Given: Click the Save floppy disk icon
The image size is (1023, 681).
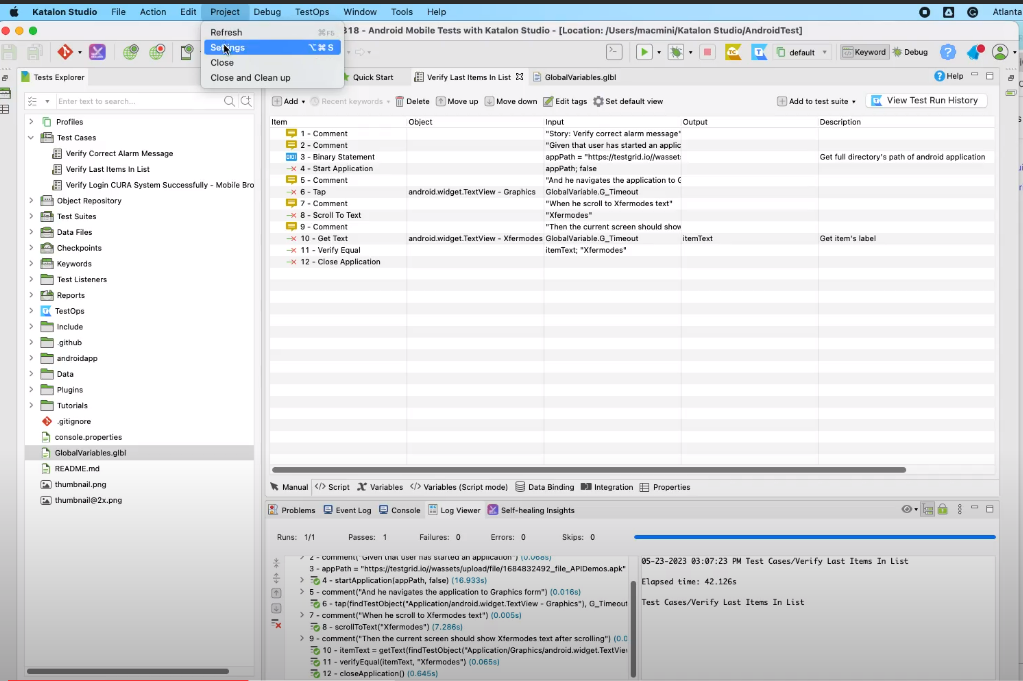Looking at the screenshot, I should 9,52.
